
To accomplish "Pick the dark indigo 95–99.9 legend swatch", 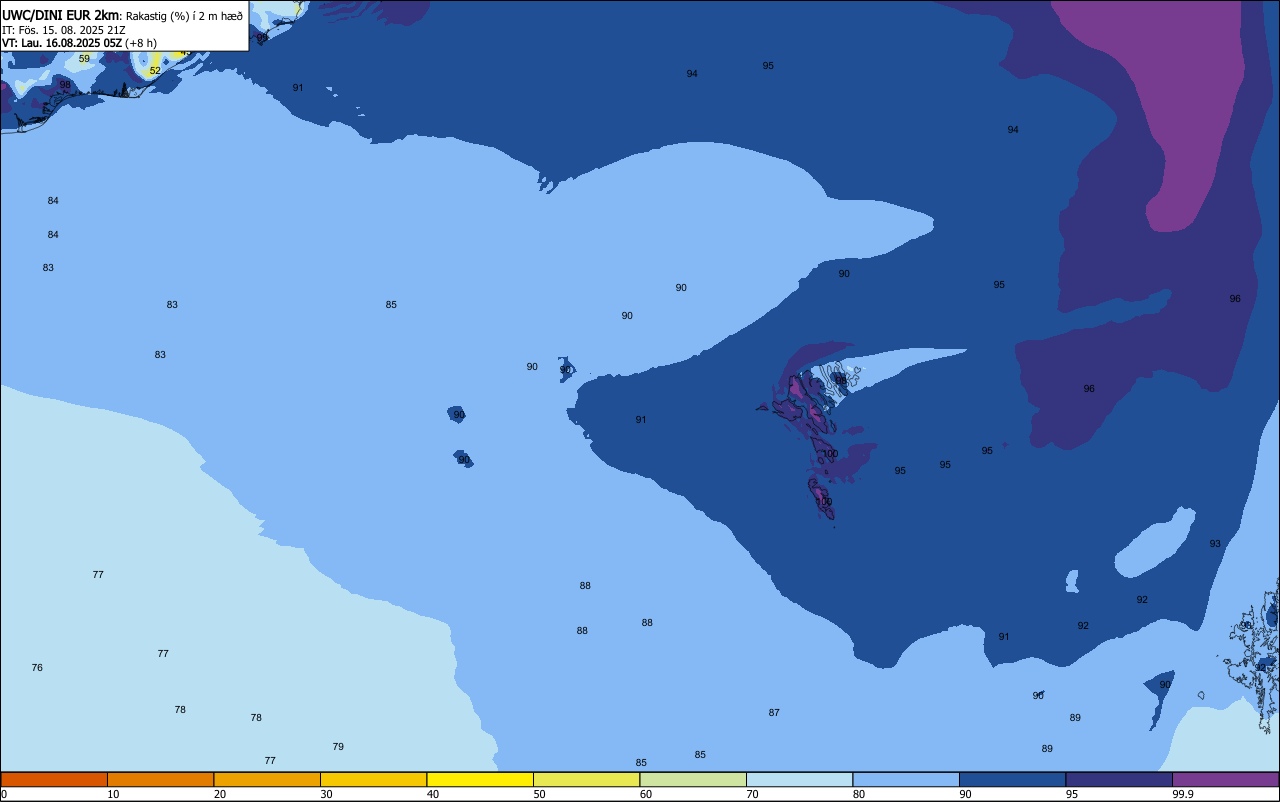I will click(x=1119, y=779).
